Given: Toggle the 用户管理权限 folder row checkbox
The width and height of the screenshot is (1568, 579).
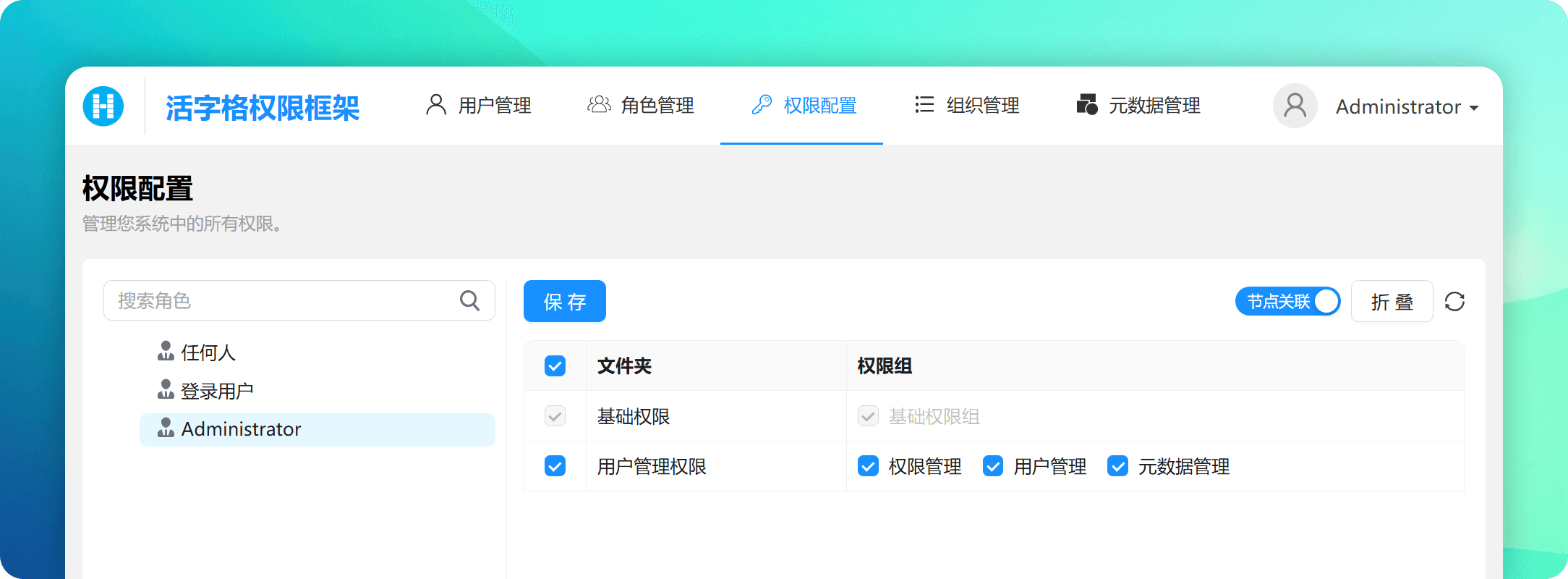Looking at the screenshot, I should tap(555, 466).
